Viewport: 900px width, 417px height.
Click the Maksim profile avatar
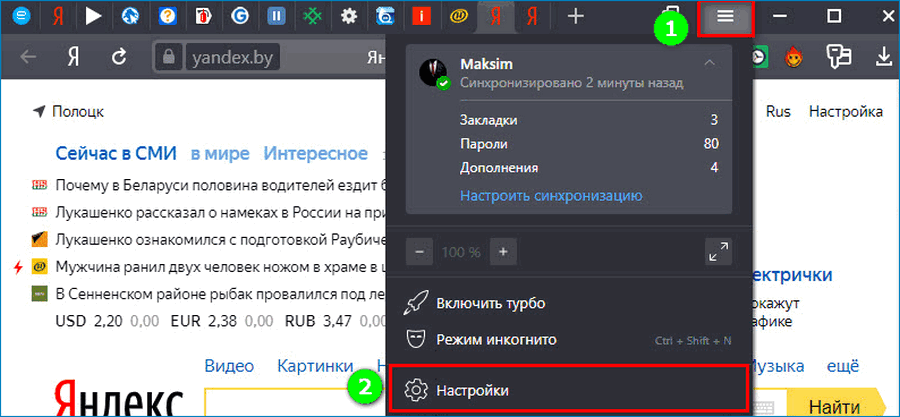coord(434,72)
